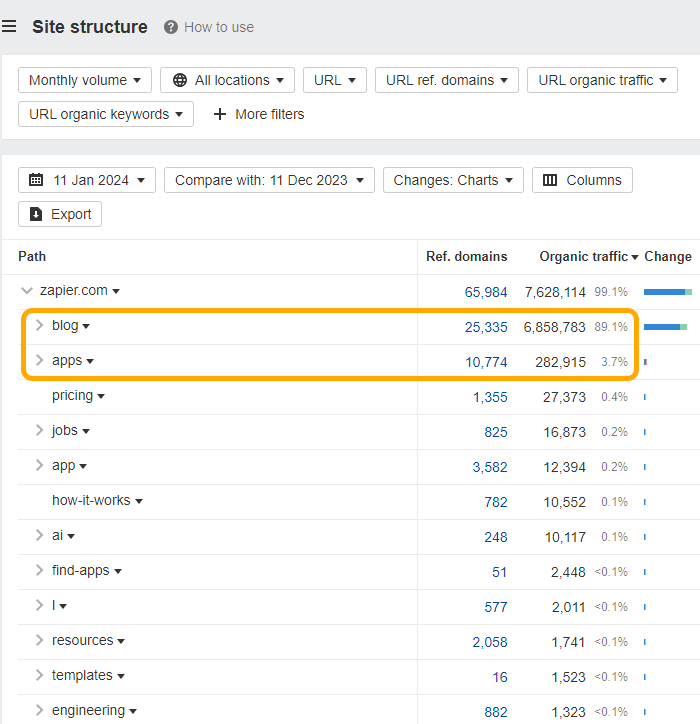Click the Change column header
Image resolution: width=700 pixels, height=724 pixels.
668,256
